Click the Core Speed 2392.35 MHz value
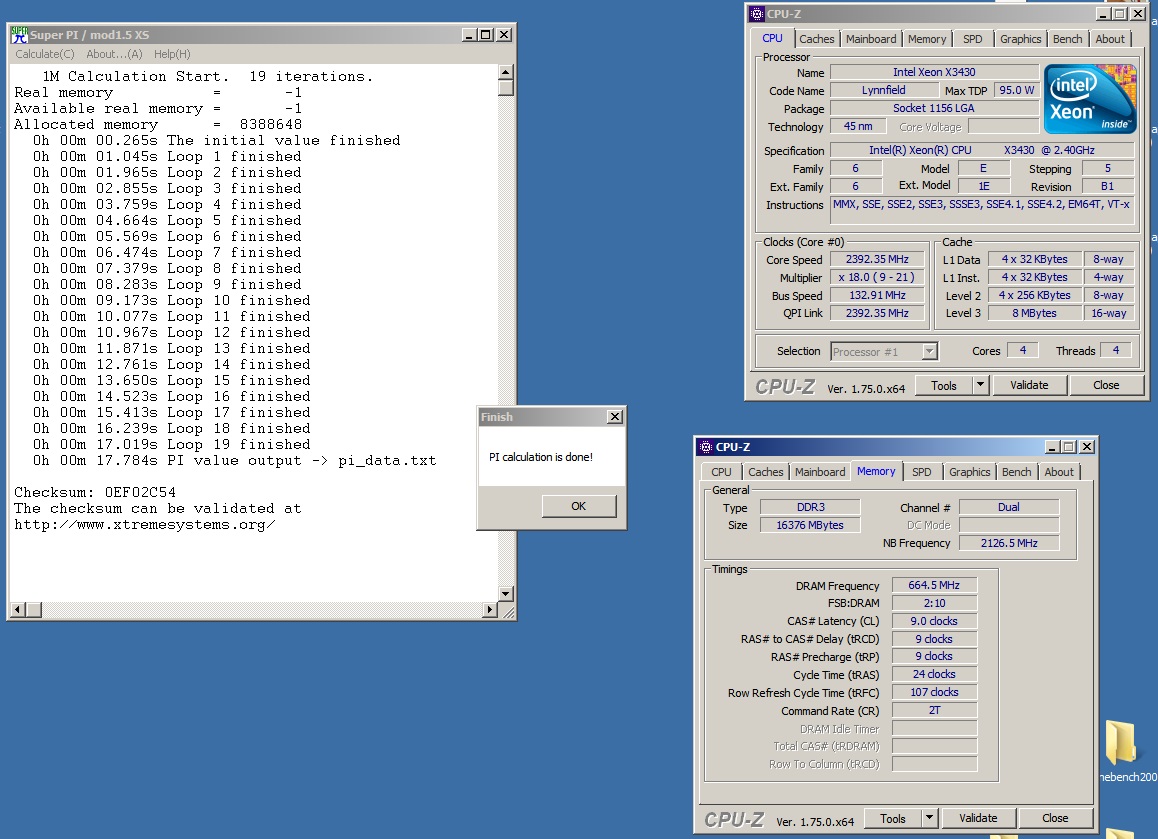Image resolution: width=1158 pixels, height=839 pixels. pyautogui.click(x=877, y=259)
